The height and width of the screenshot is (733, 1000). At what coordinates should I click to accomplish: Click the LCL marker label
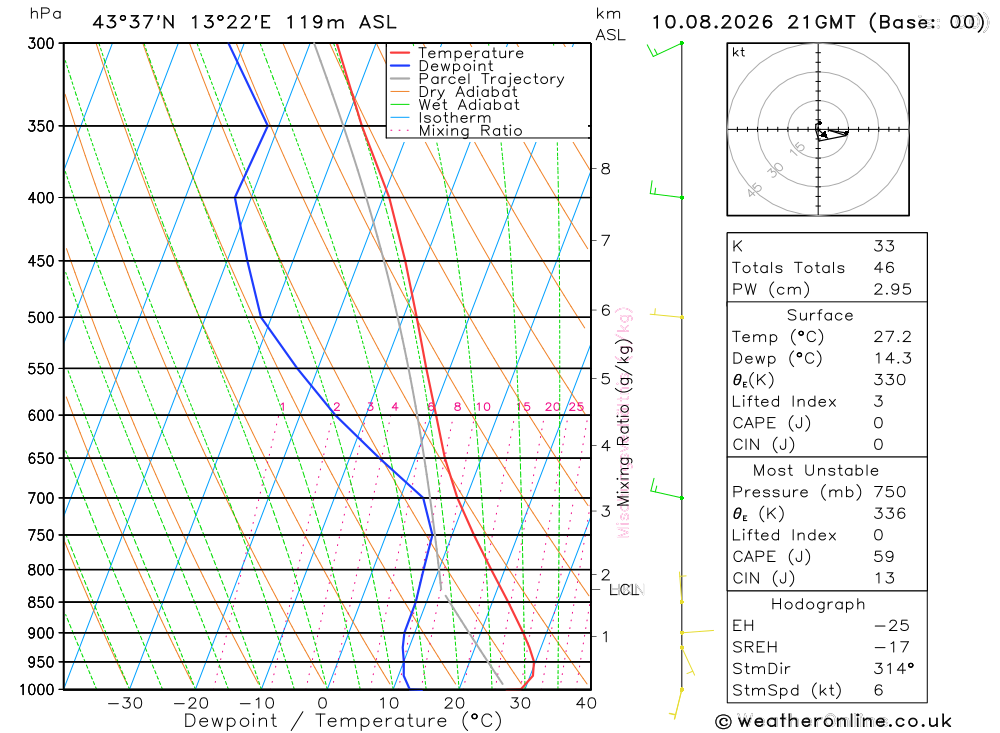pos(626,589)
